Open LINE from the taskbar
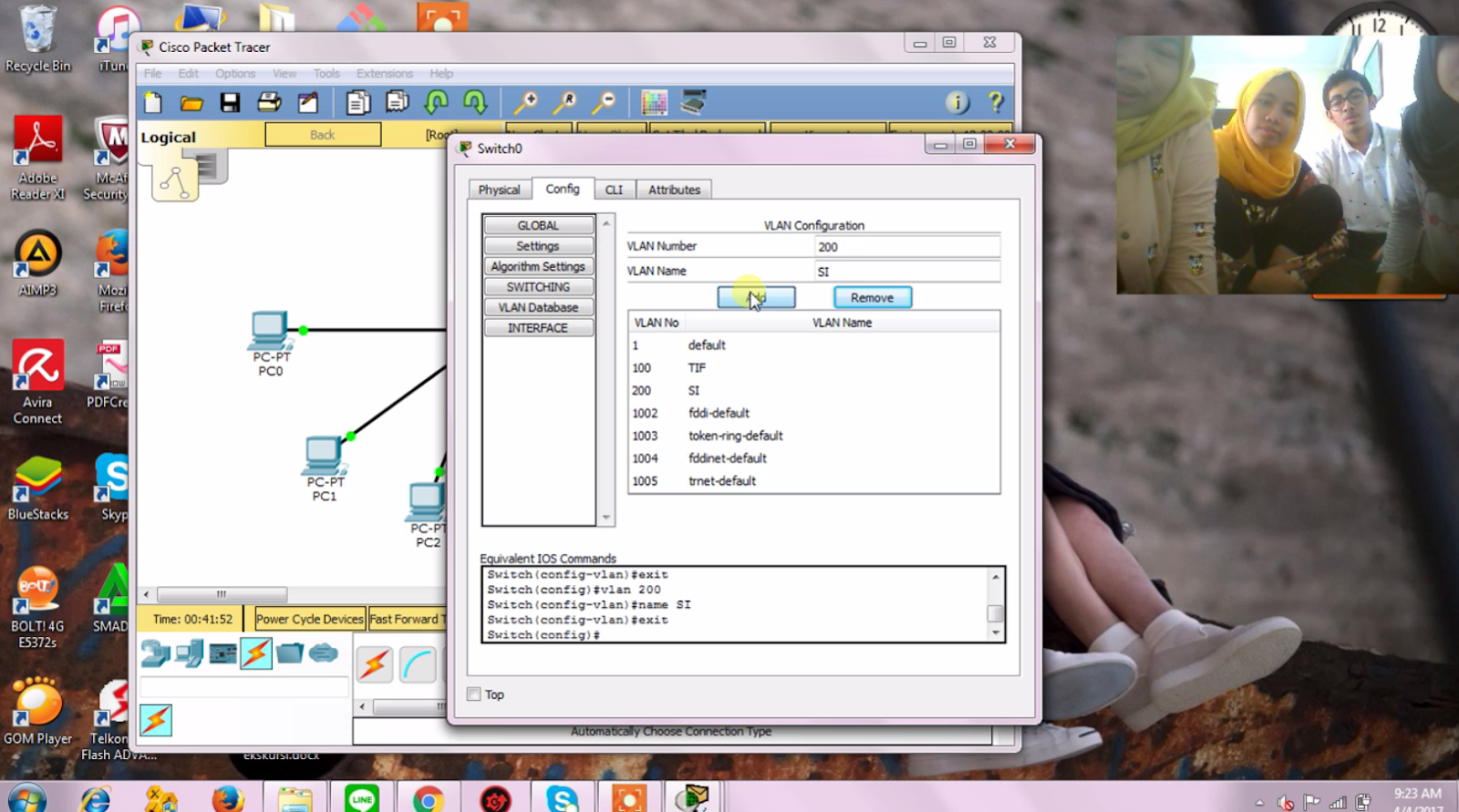Image resolution: width=1459 pixels, height=812 pixels. (361, 798)
